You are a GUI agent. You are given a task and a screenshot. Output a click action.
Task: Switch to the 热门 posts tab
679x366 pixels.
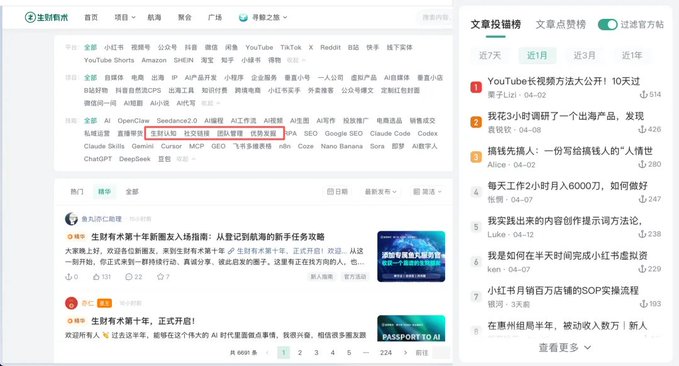[x=77, y=191]
